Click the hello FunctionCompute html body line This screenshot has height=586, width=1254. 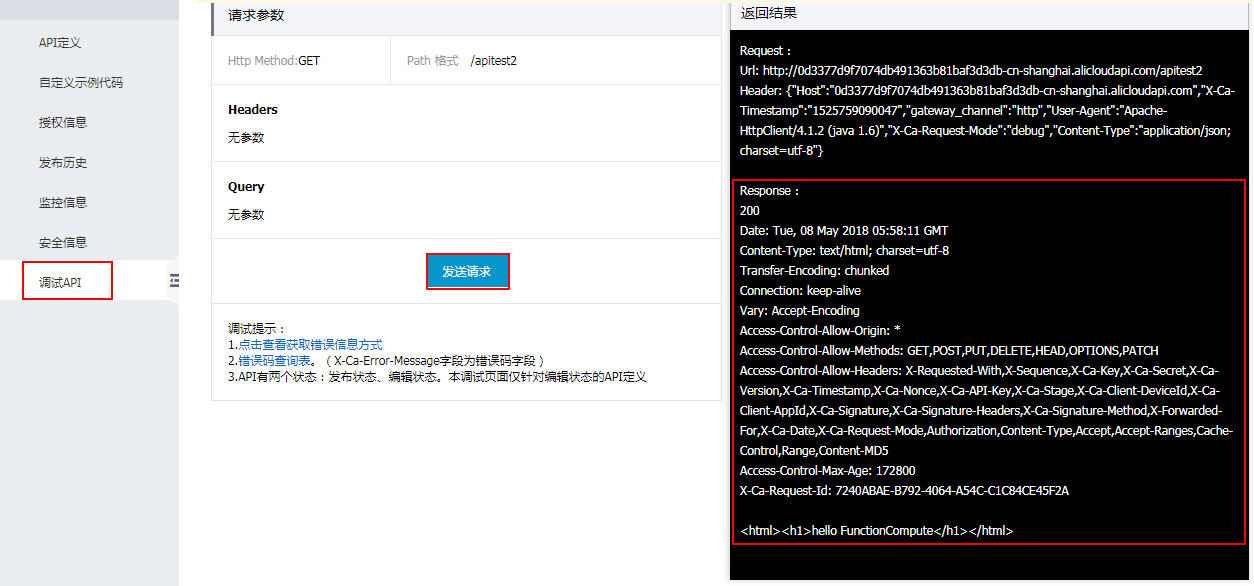point(877,531)
